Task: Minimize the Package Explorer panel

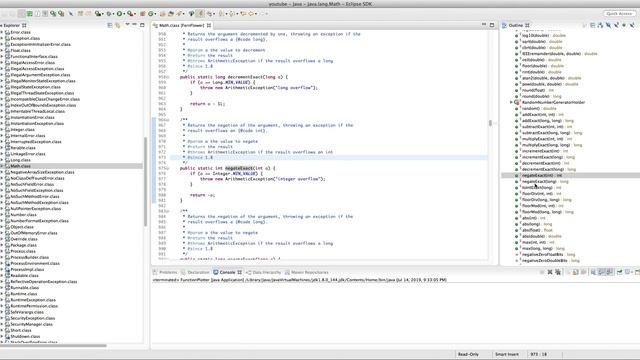Action: (x=134, y=24)
